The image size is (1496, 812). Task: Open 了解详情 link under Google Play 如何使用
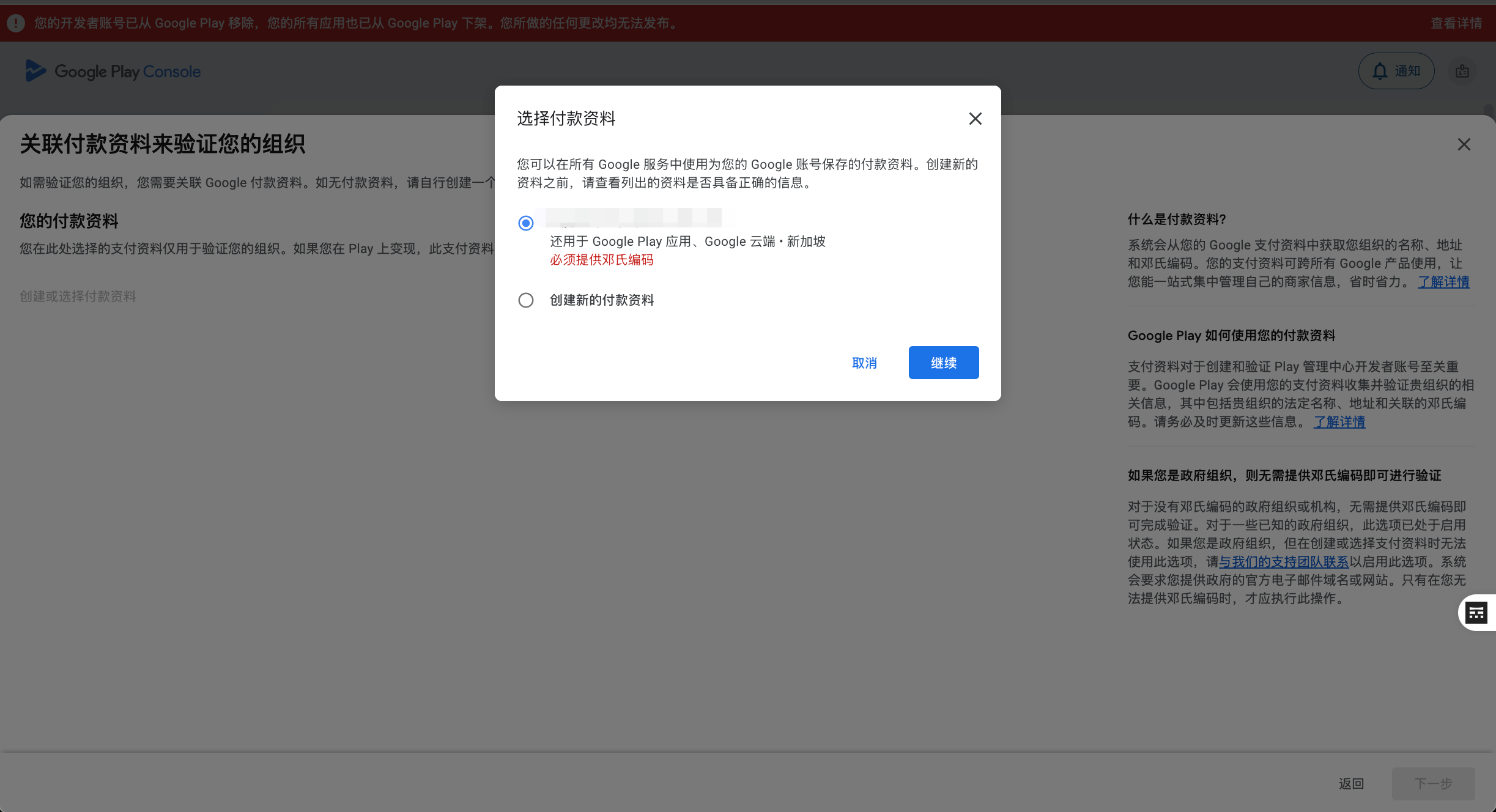1339,422
